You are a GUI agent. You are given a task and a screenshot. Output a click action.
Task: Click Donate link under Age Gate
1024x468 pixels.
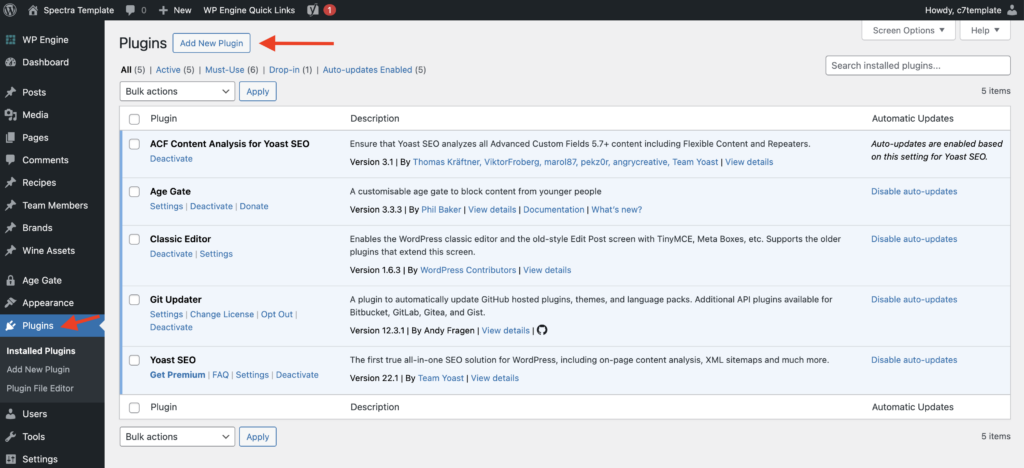point(254,206)
